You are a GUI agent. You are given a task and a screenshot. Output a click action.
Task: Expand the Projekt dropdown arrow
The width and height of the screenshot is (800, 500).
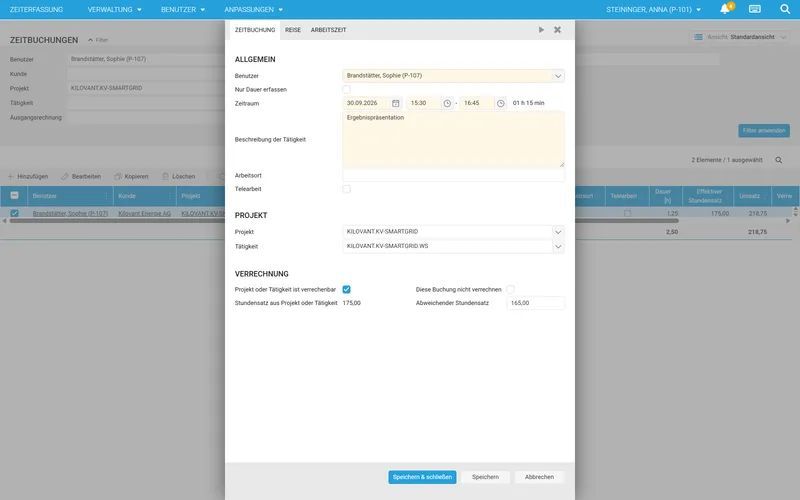[x=558, y=232]
